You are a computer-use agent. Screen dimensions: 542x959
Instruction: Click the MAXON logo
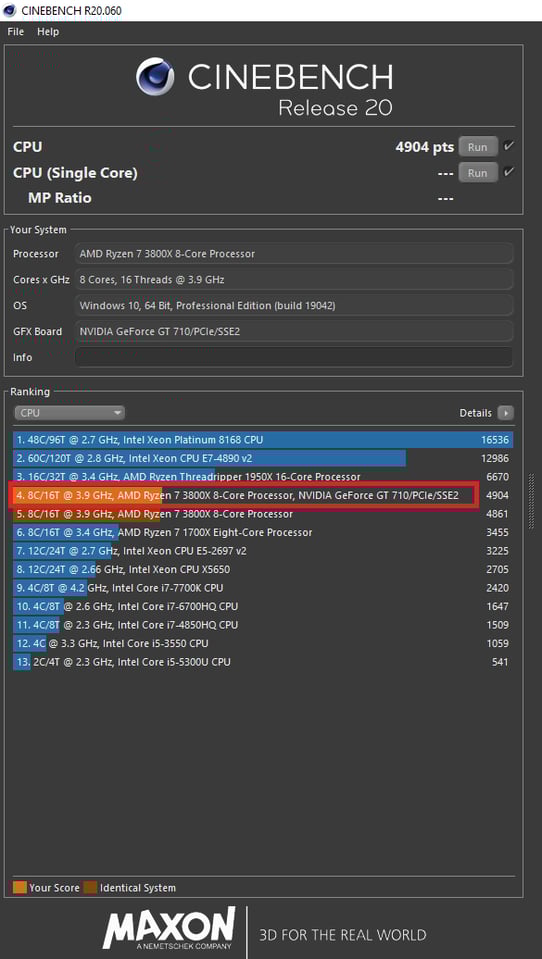click(x=168, y=928)
